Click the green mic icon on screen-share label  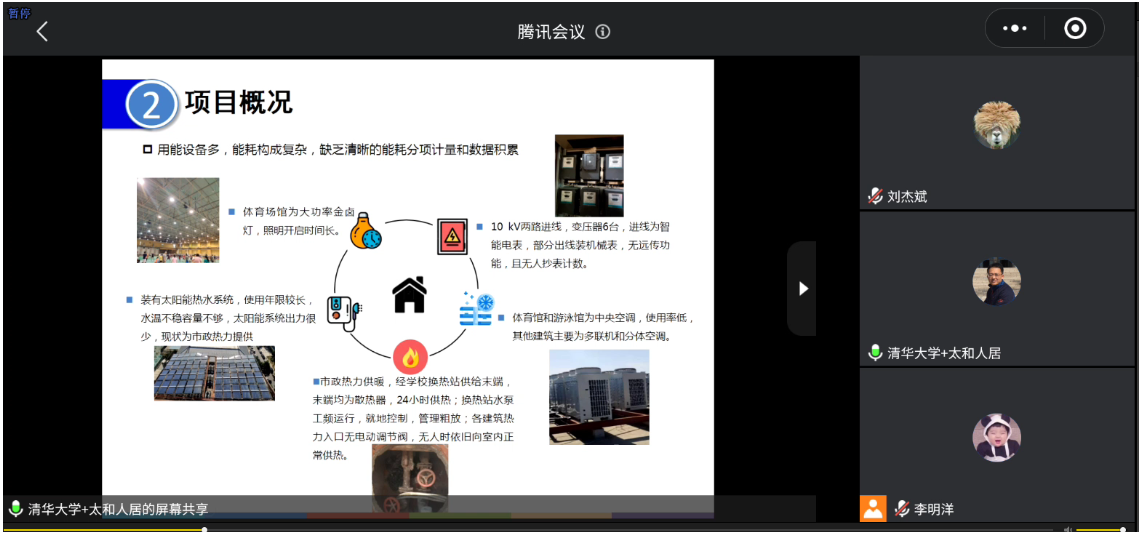(x=15, y=508)
